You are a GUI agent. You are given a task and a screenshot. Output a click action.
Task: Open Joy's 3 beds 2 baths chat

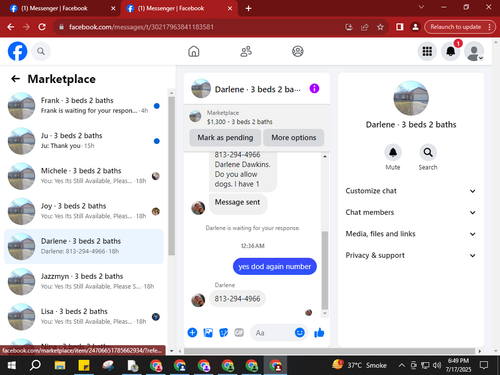84,211
